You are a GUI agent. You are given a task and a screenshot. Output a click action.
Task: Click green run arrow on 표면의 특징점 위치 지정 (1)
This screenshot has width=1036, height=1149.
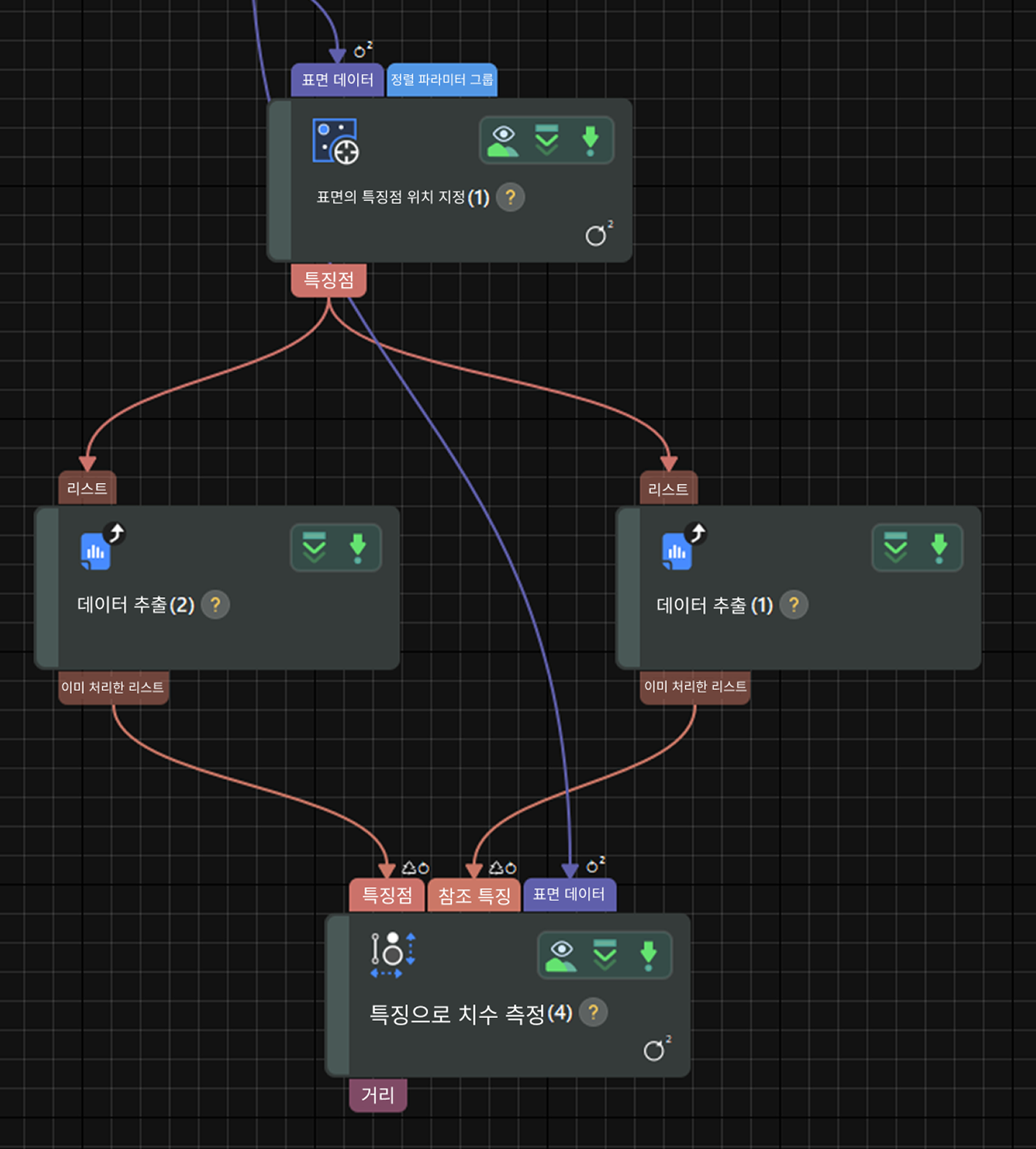tap(590, 141)
